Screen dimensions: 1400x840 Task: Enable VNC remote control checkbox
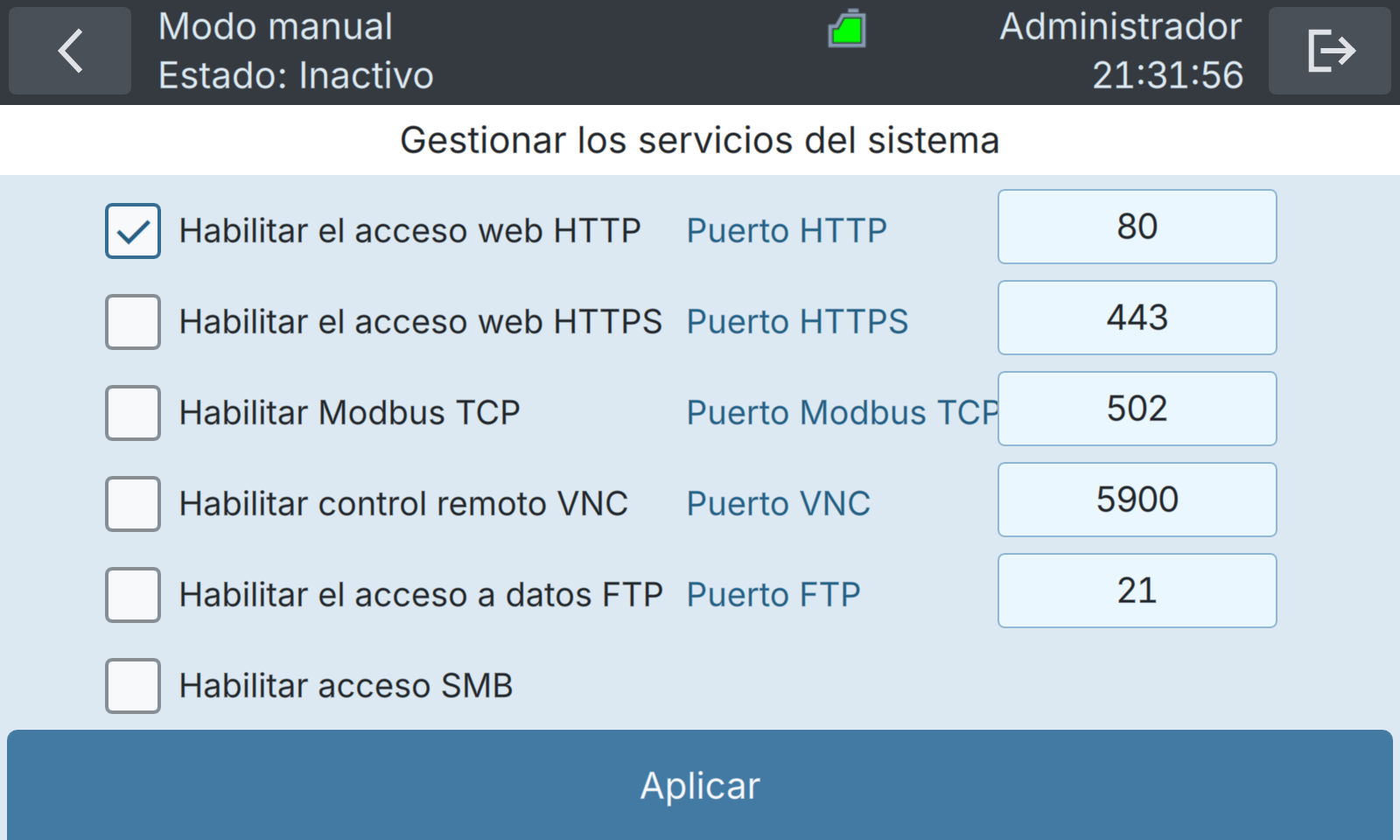133,504
